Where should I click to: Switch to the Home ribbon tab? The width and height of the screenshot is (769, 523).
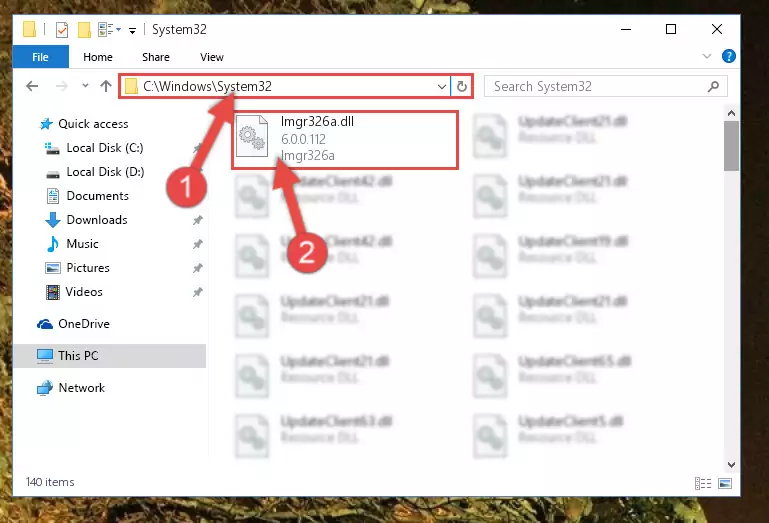(98, 57)
